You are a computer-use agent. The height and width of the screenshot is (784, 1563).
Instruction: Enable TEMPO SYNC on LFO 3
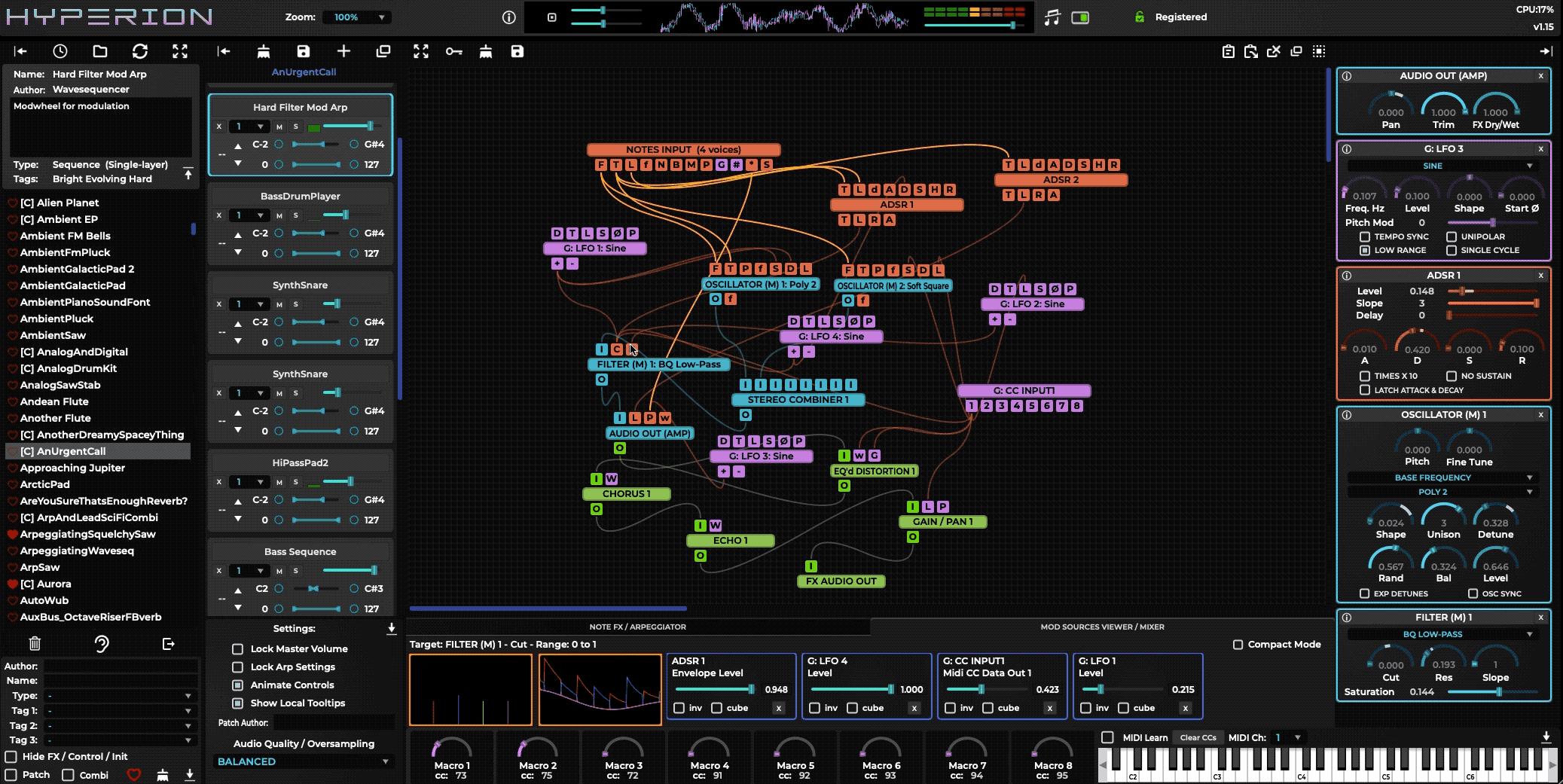tap(1364, 236)
